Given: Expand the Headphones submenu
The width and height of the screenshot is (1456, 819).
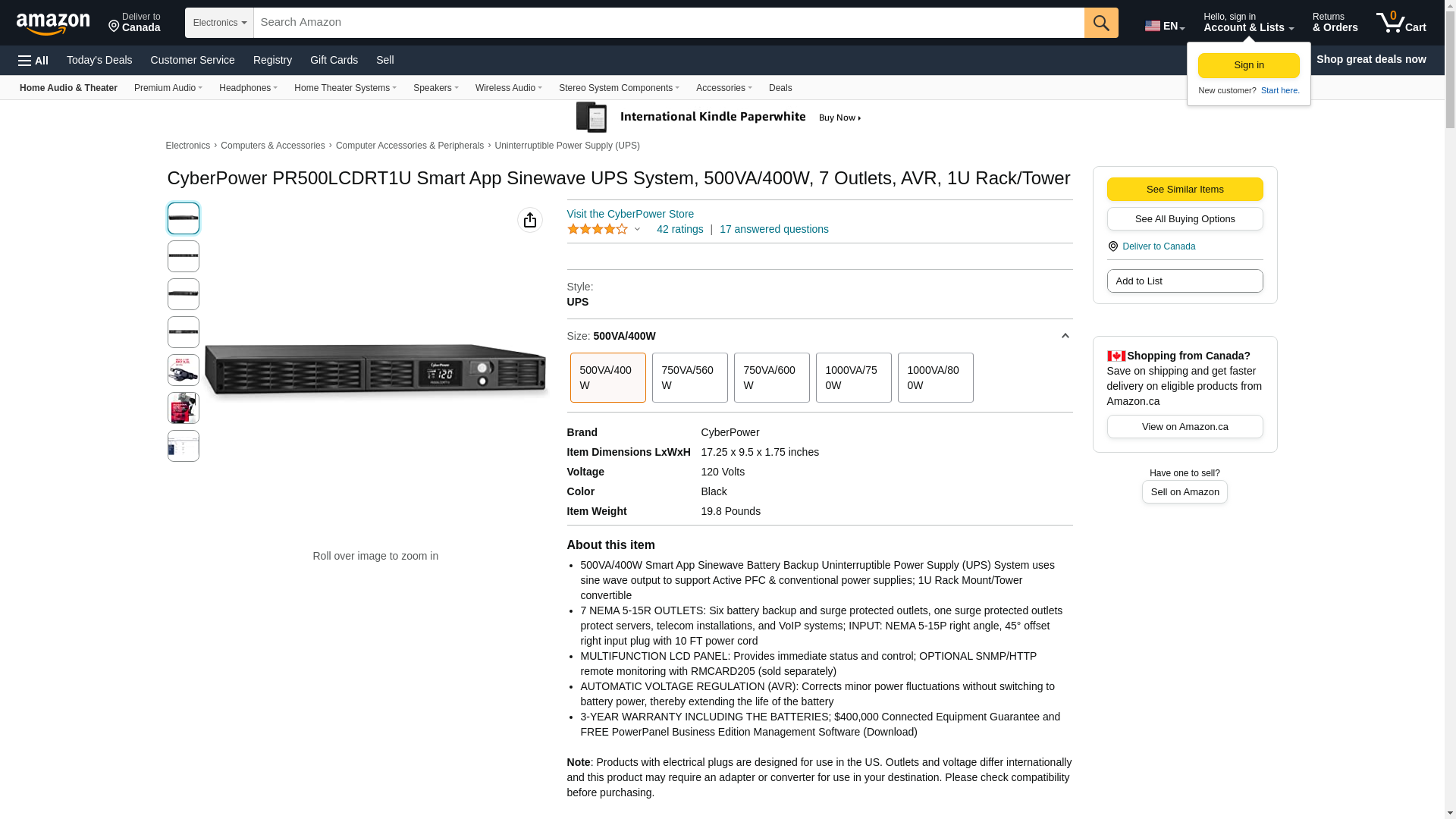Looking at the screenshot, I should click(248, 88).
